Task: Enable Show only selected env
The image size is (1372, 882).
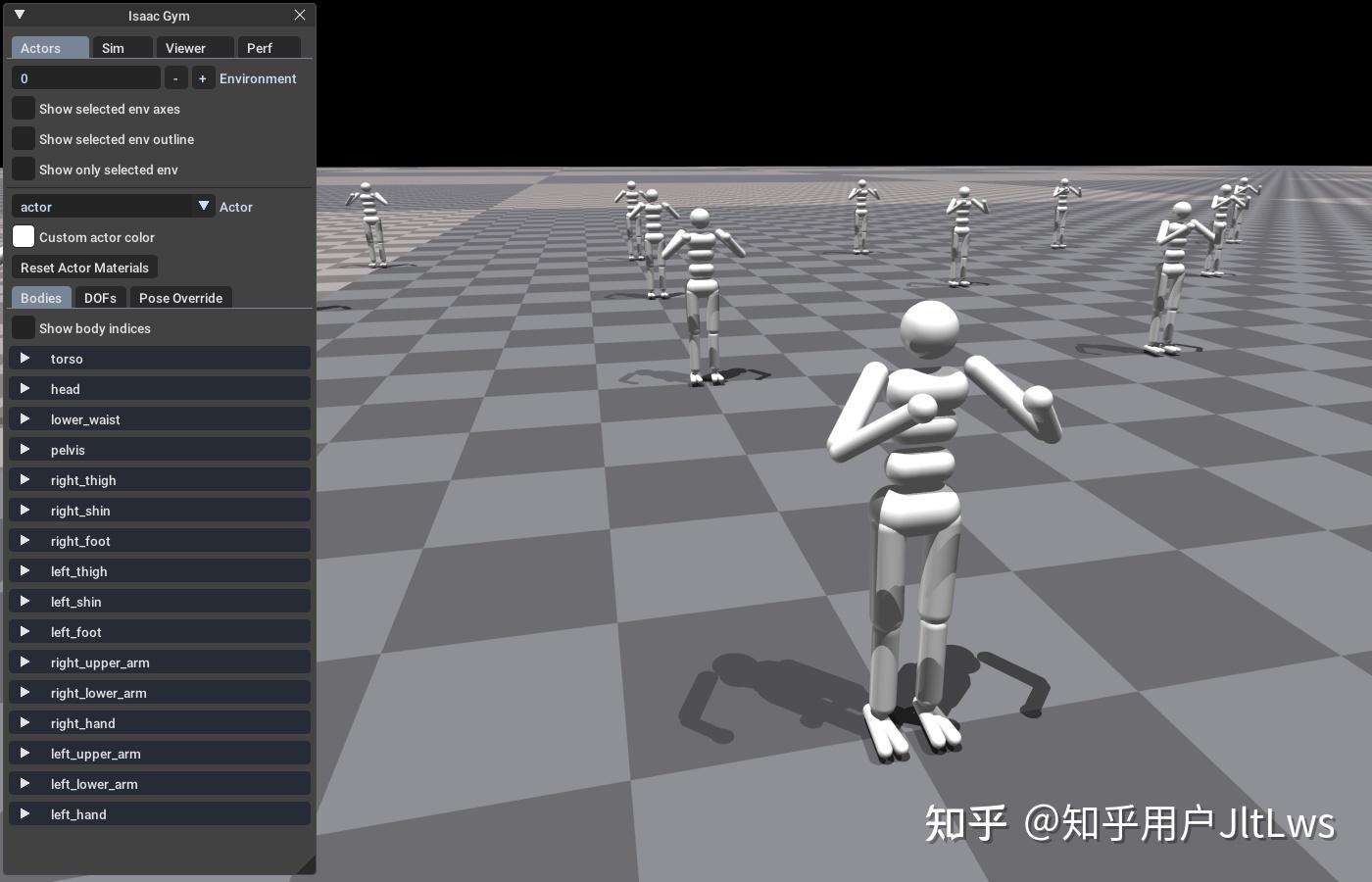Action: click(x=23, y=170)
